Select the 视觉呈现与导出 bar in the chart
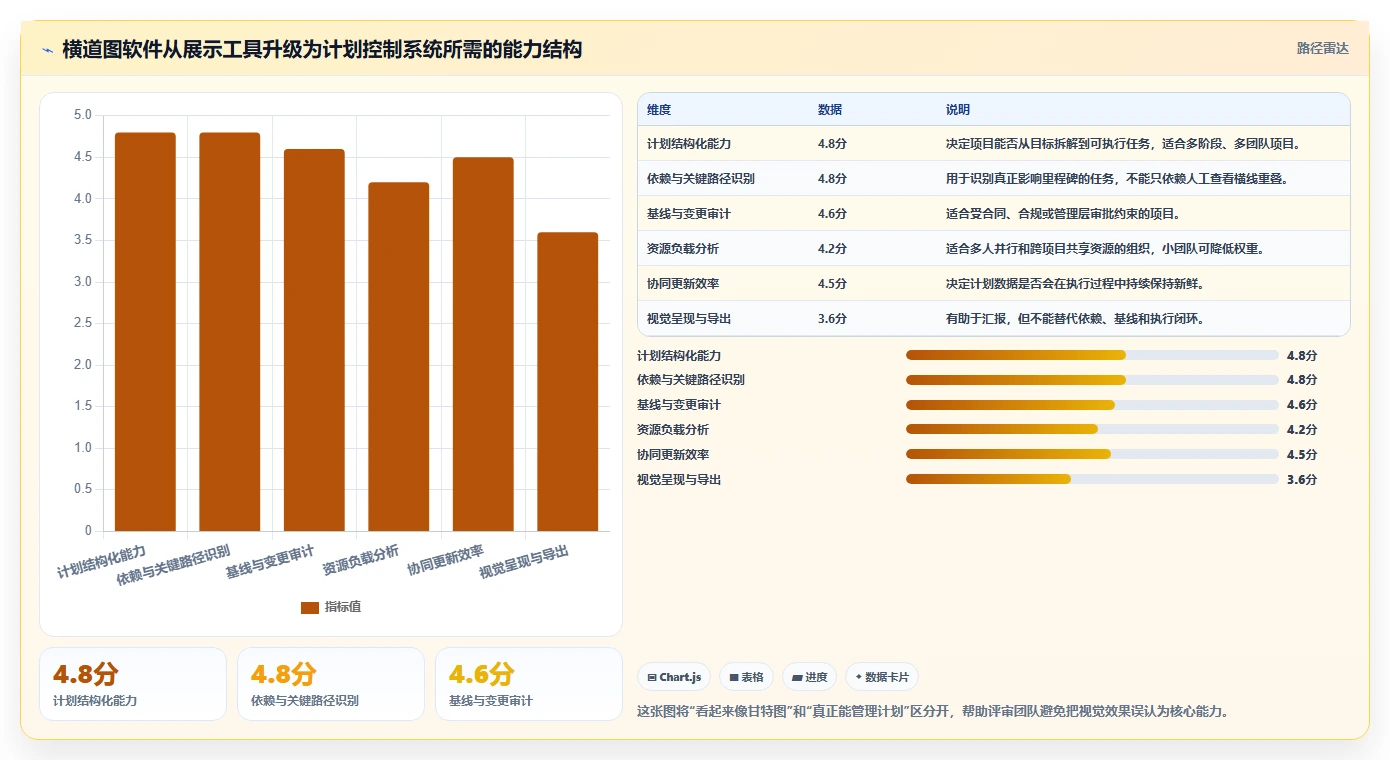 click(568, 382)
